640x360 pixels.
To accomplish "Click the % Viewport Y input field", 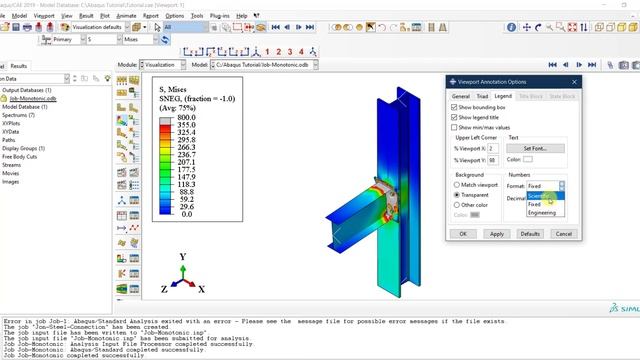I will pyautogui.click(x=493, y=160).
